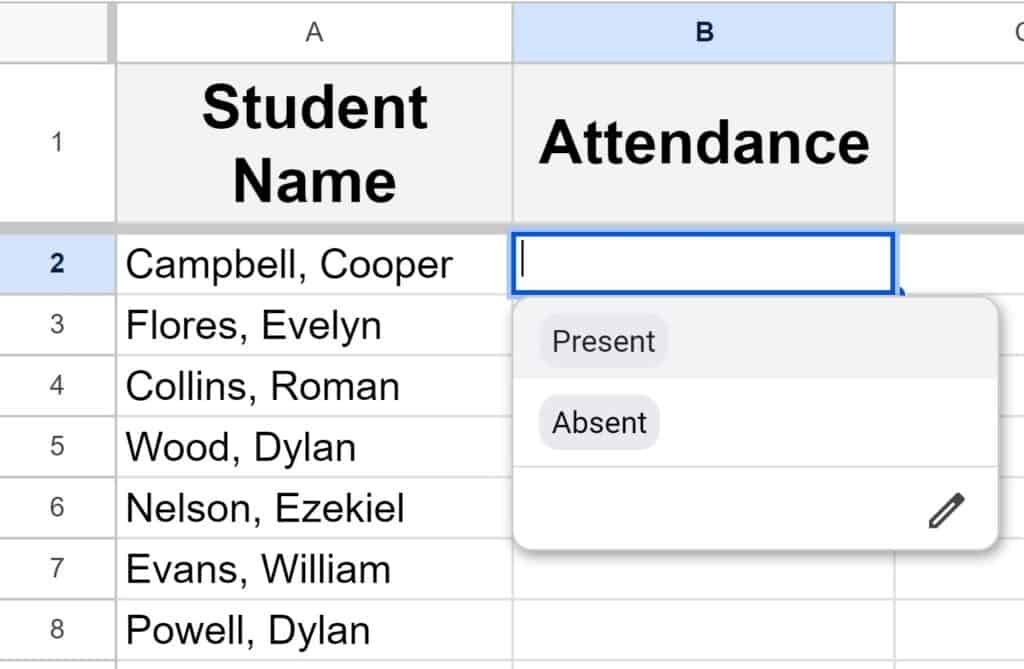Choose Present from attendance dropdown

tap(603, 341)
